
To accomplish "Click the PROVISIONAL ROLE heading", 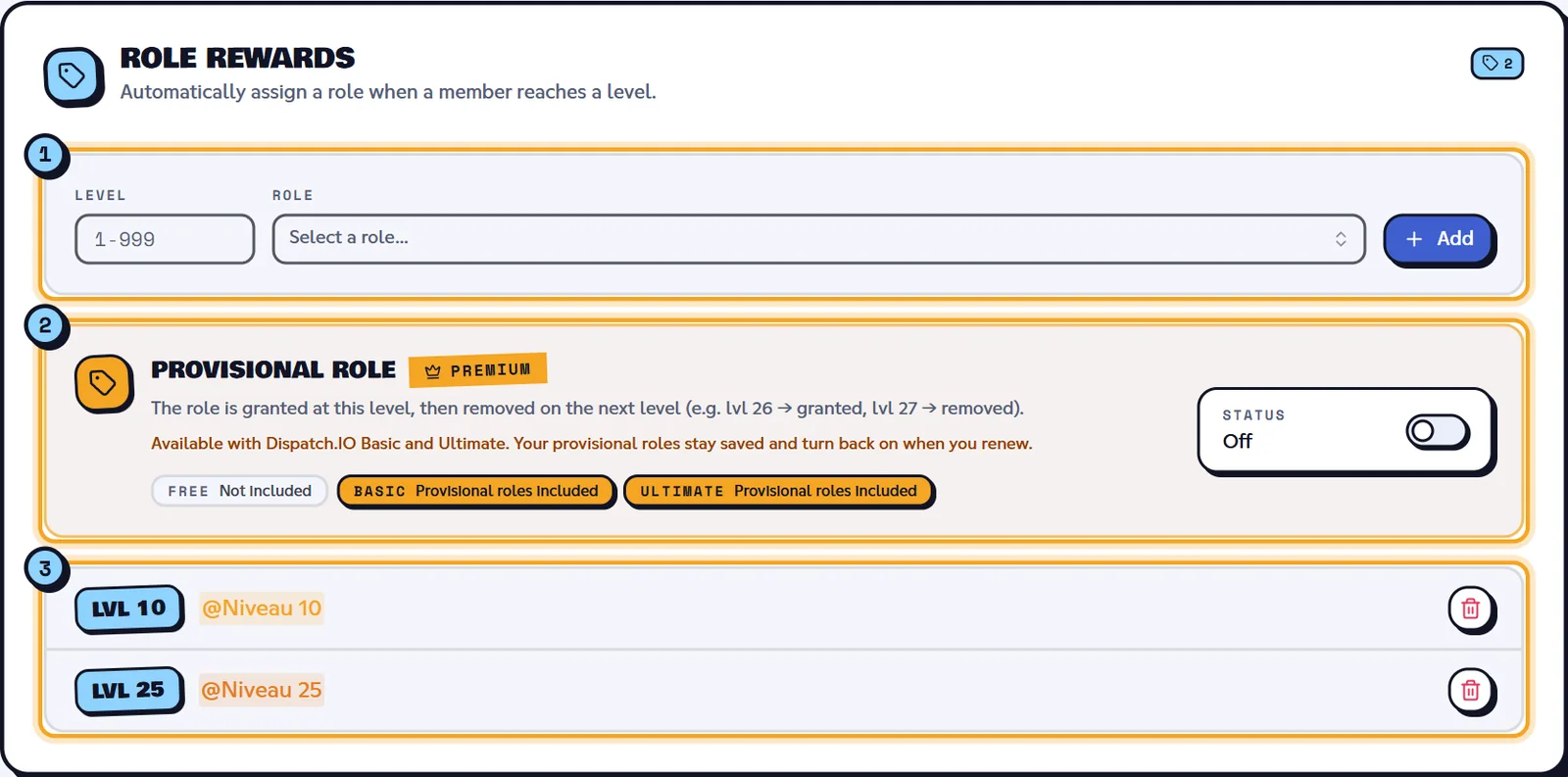I will (x=273, y=369).
